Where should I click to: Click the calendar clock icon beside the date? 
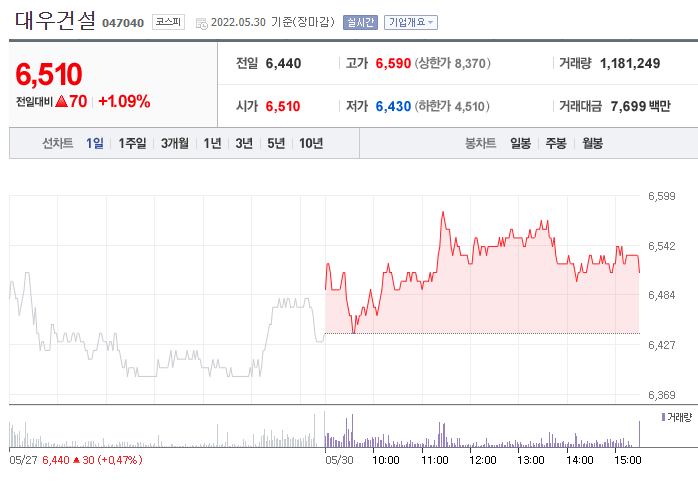(202, 24)
